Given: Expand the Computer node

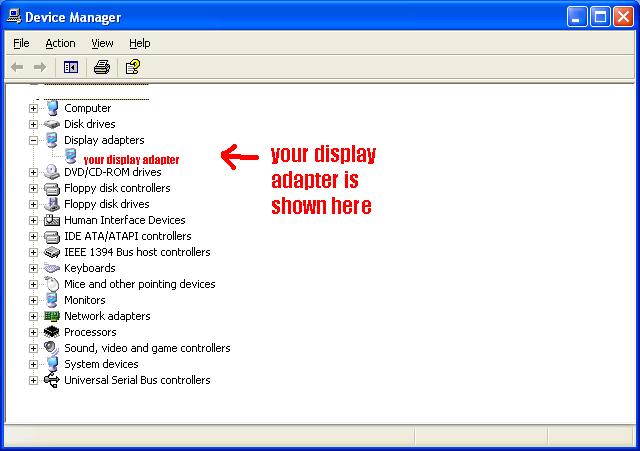Looking at the screenshot, I should (33, 108).
